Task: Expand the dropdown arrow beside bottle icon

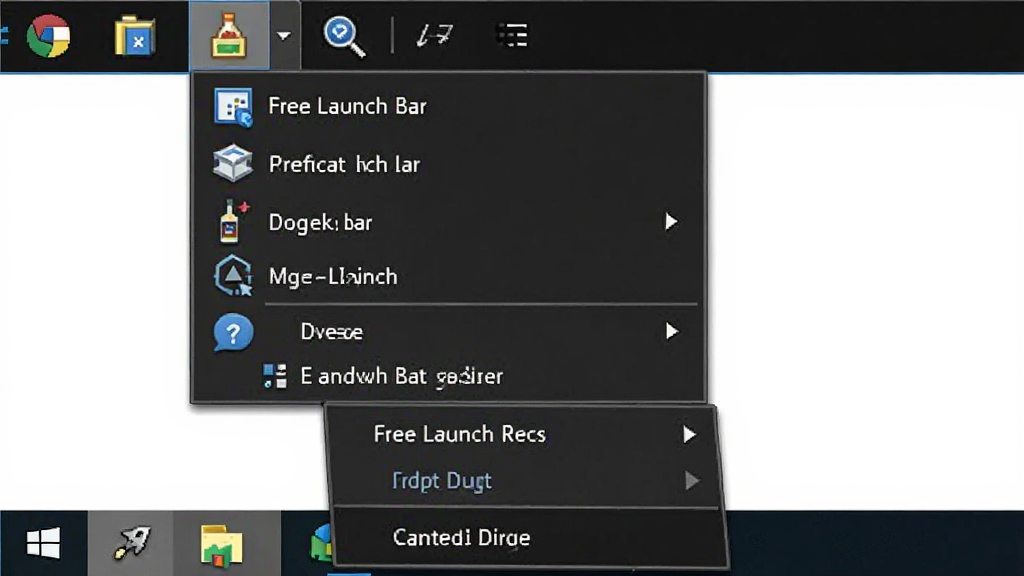Action: pos(283,36)
